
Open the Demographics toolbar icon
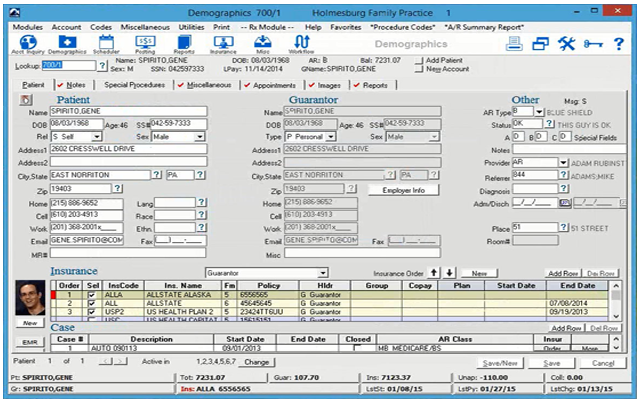pos(67,44)
